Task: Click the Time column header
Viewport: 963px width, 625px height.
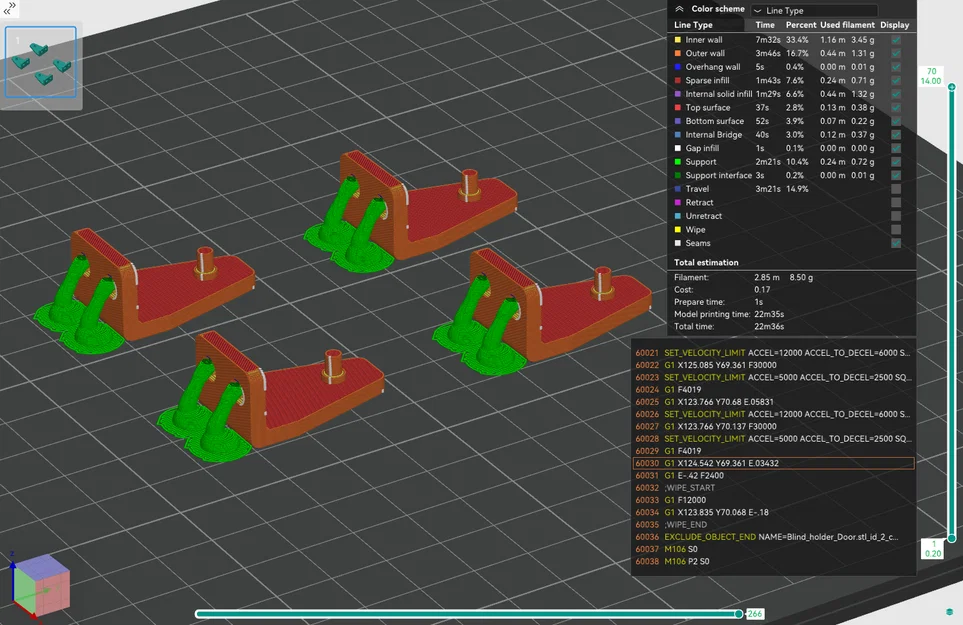Action: 765,25
